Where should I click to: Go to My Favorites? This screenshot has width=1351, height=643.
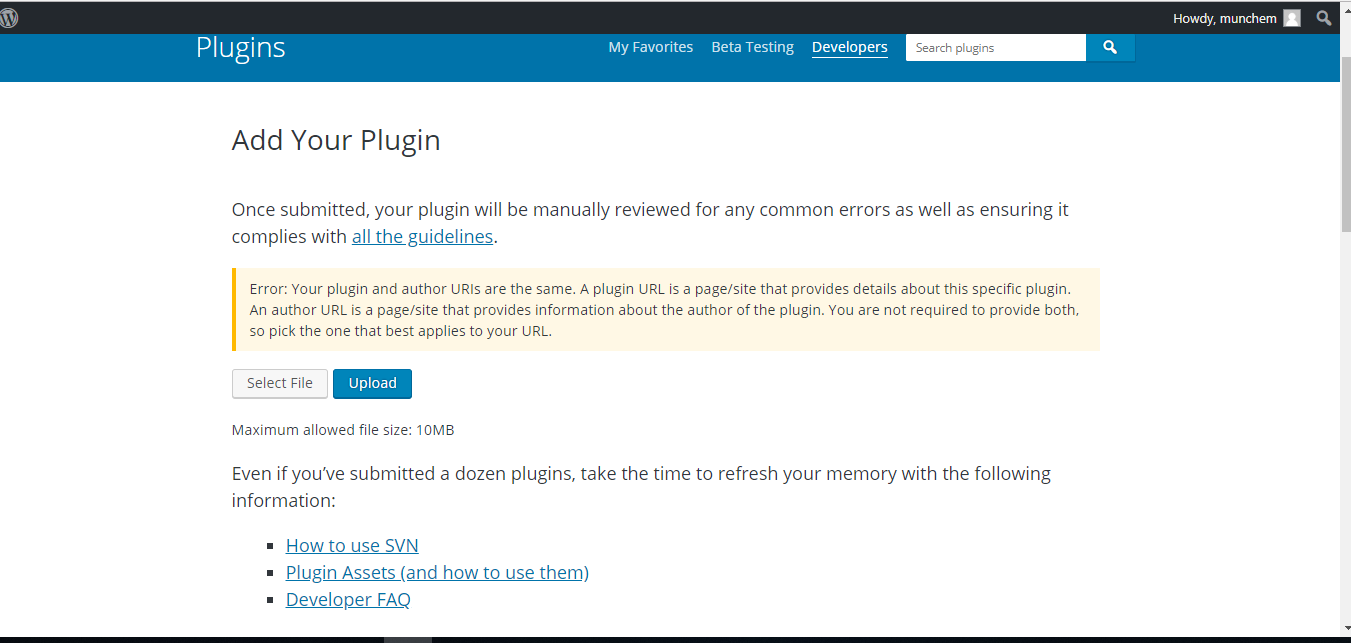click(650, 47)
